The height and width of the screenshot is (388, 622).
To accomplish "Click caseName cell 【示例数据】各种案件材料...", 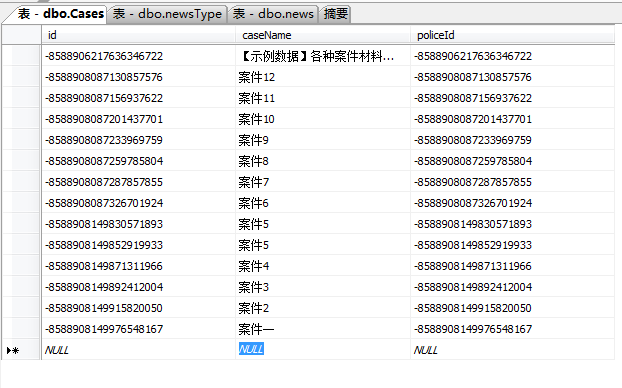I will pos(323,56).
